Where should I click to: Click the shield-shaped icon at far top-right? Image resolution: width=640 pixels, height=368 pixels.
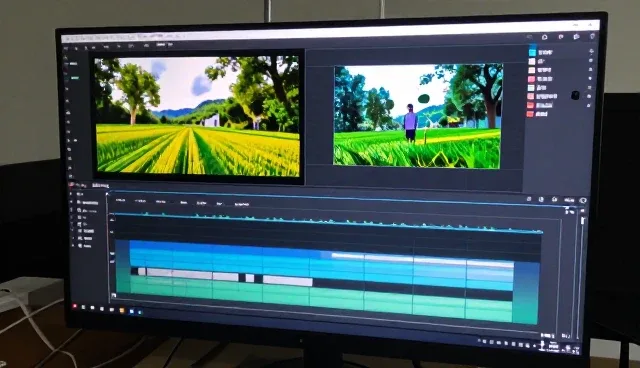tap(593, 36)
